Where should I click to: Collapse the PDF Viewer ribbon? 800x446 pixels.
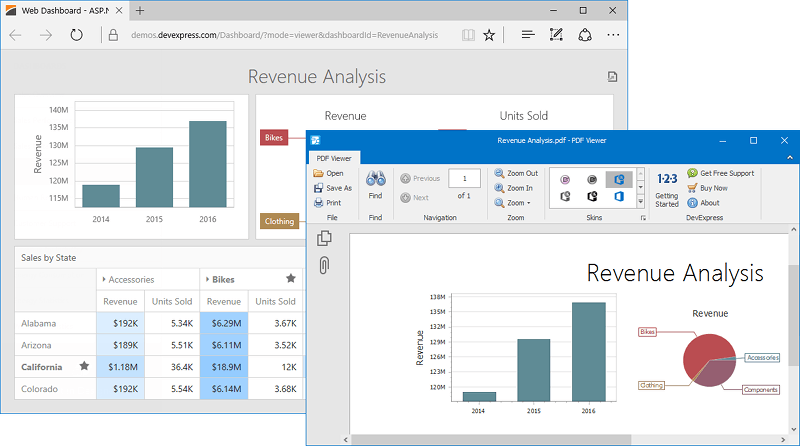point(789,158)
